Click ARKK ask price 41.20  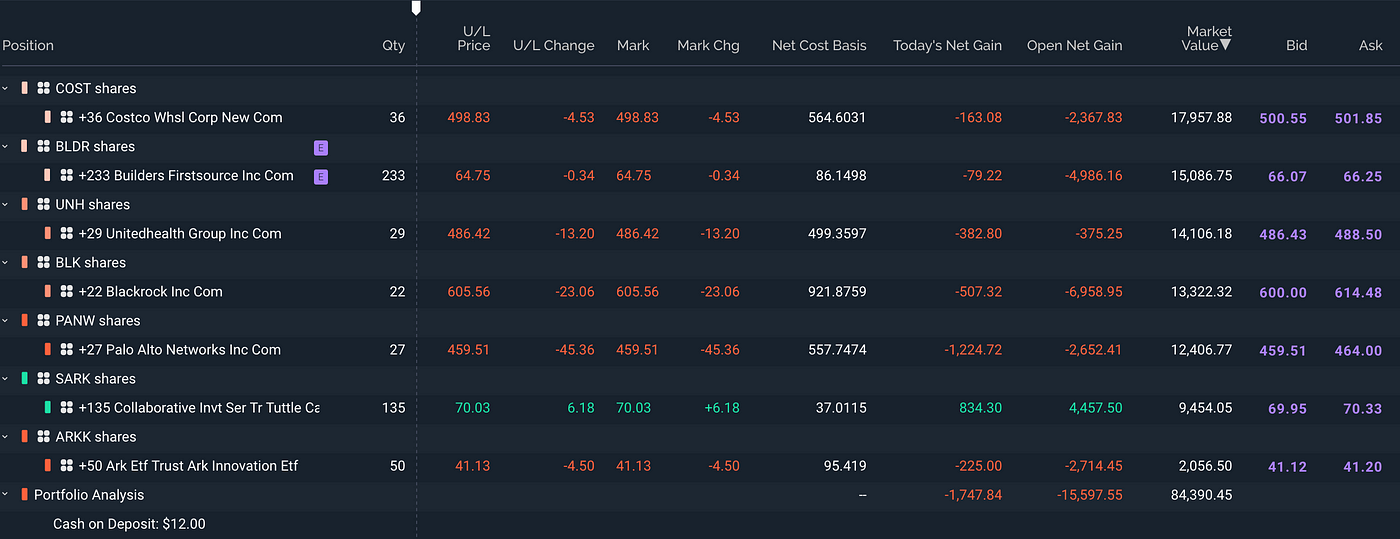point(1363,466)
